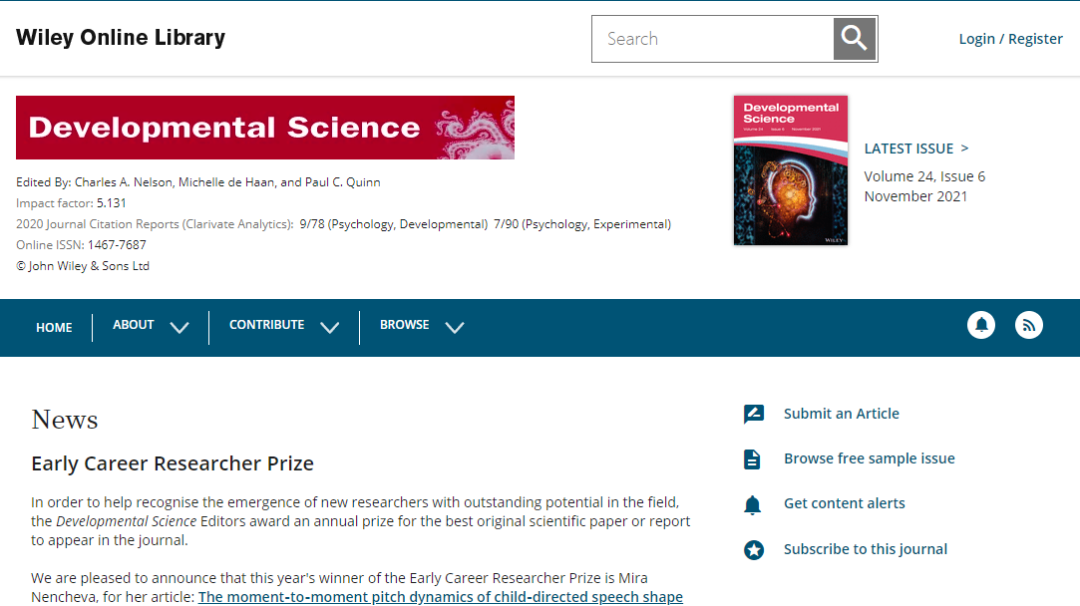Open the pitch dynamics article link
The image size is (1080, 606).
440,597
